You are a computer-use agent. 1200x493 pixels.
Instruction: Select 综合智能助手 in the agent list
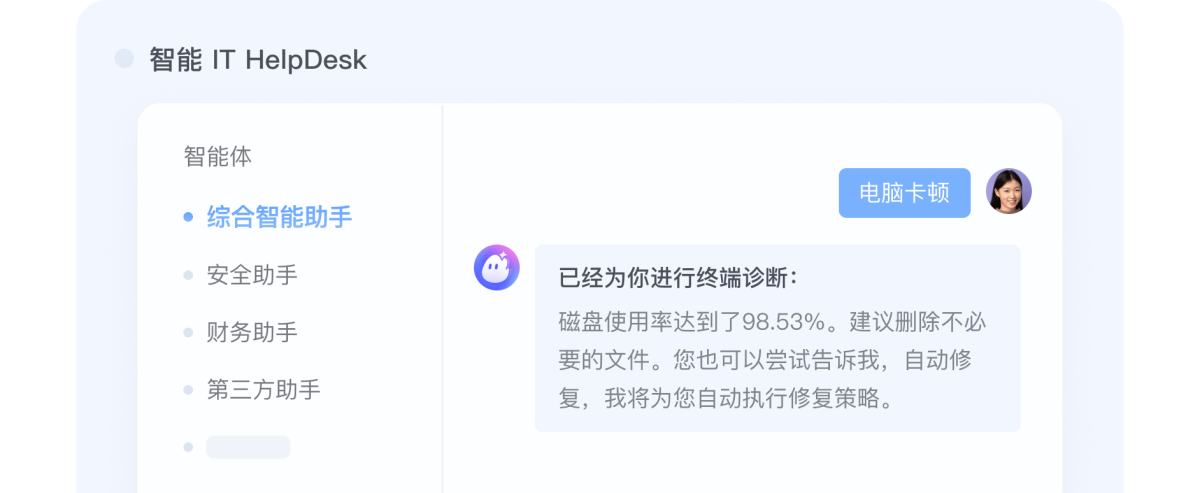279,217
